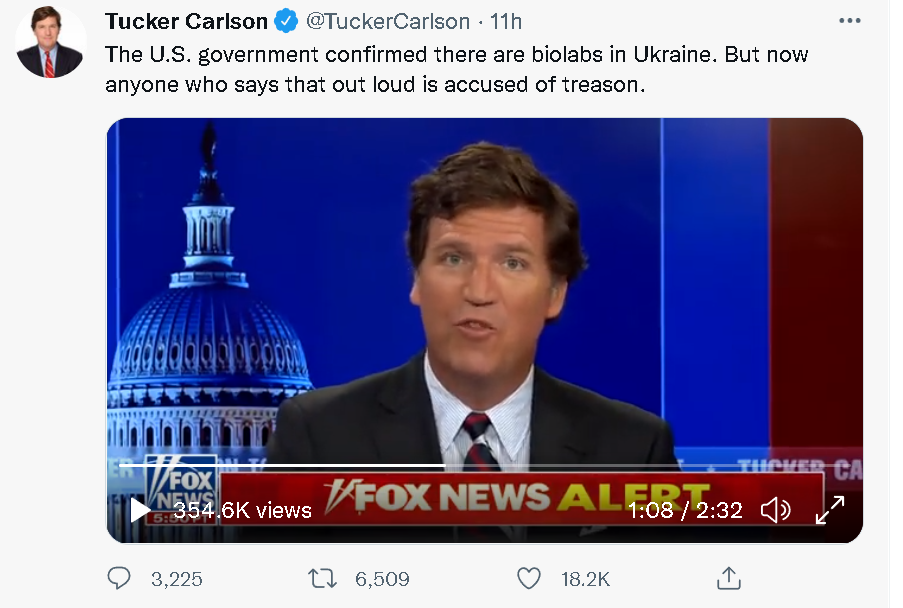This screenshot has height=608, width=903.
Task: Open Tucker Carlson's profile picture
Action: pos(51,43)
